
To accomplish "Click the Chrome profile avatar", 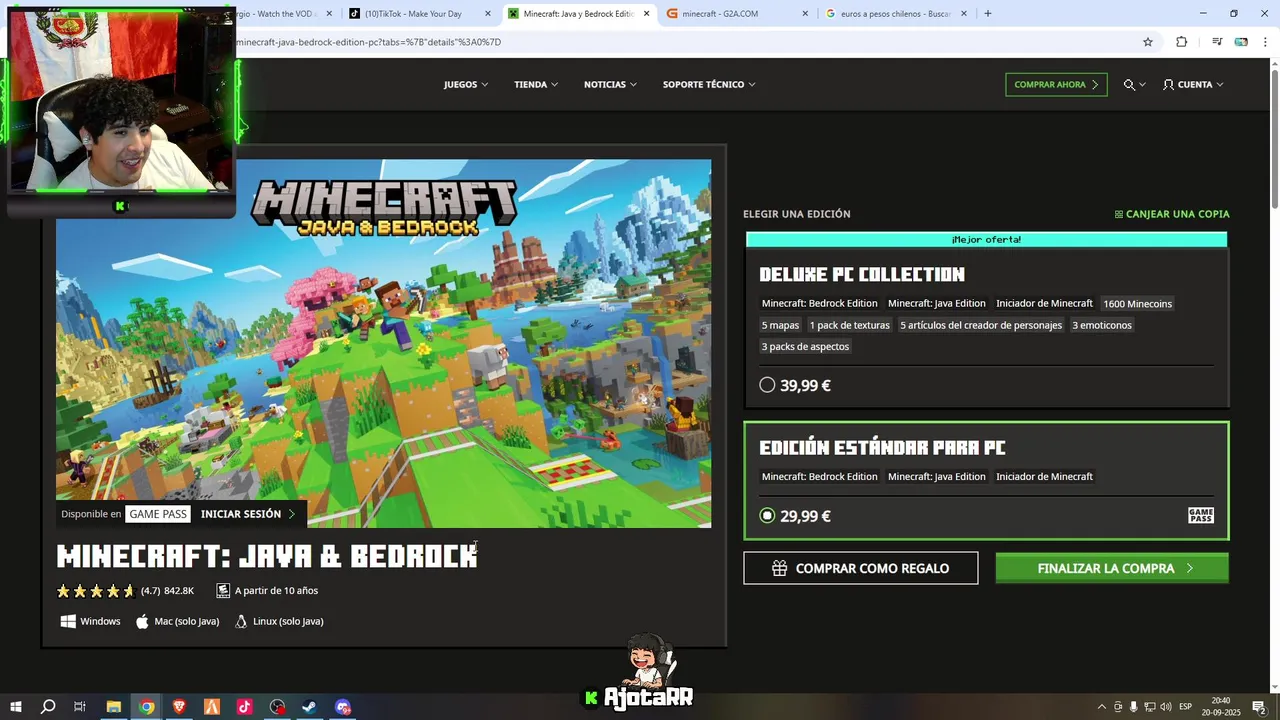I will click(1241, 42).
